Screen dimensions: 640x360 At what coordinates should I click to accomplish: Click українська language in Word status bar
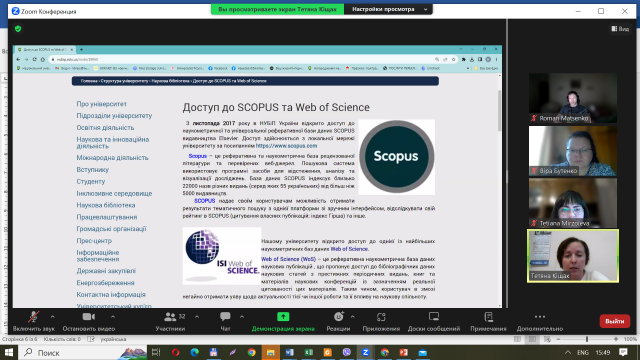coord(113,339)
